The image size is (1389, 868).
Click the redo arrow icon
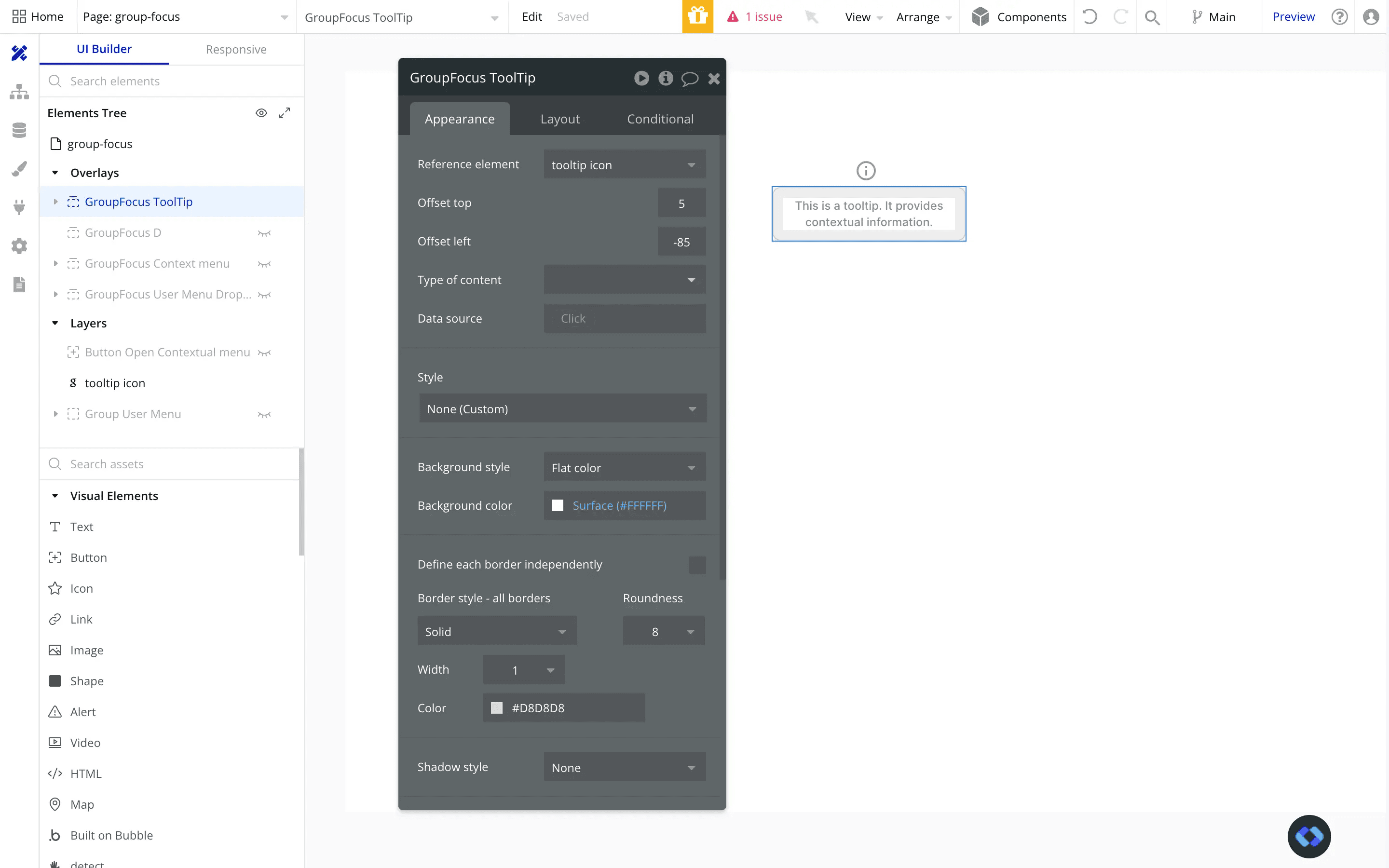point(1120,17)
